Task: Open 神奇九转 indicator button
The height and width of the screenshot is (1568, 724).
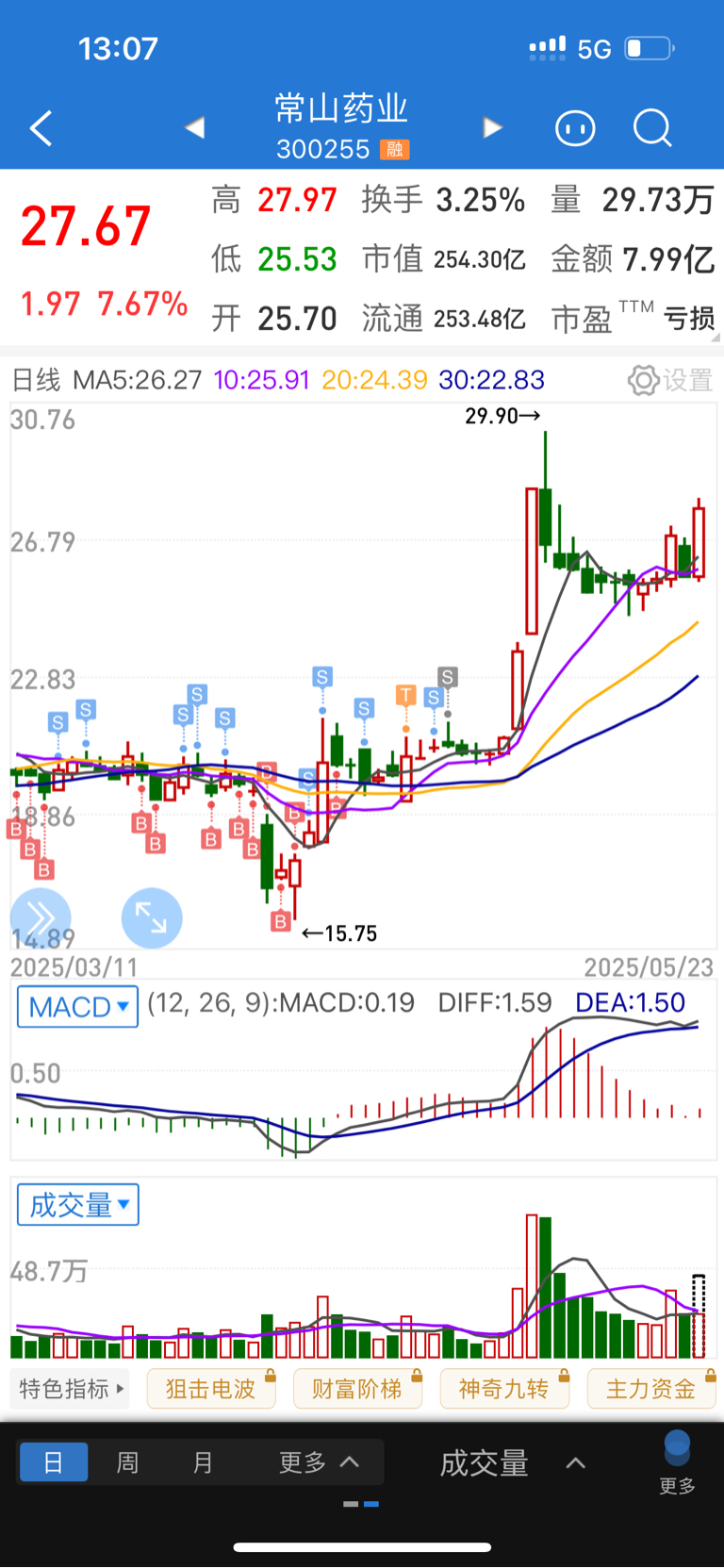Action: 504,1389
